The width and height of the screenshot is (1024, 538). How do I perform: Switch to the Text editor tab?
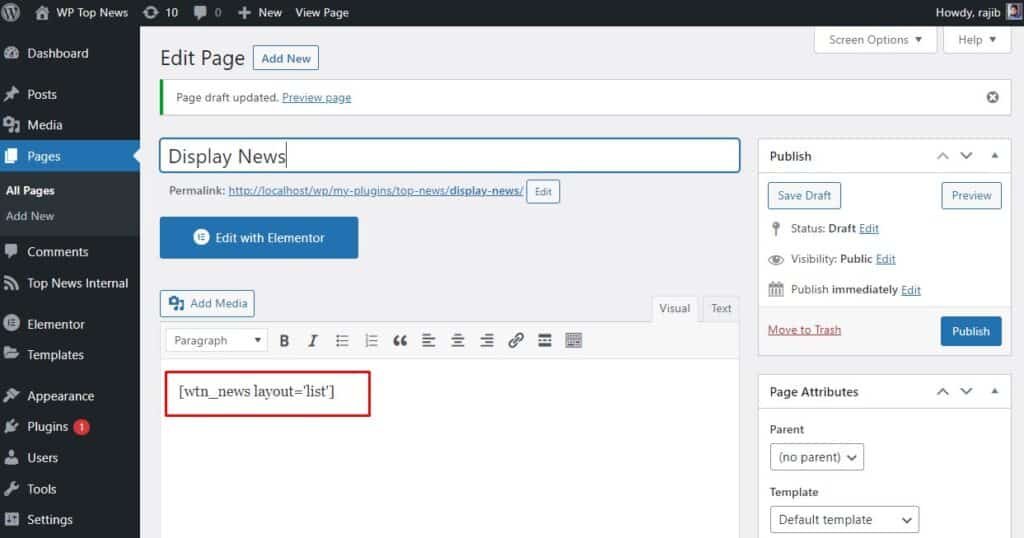click(721, 308)
